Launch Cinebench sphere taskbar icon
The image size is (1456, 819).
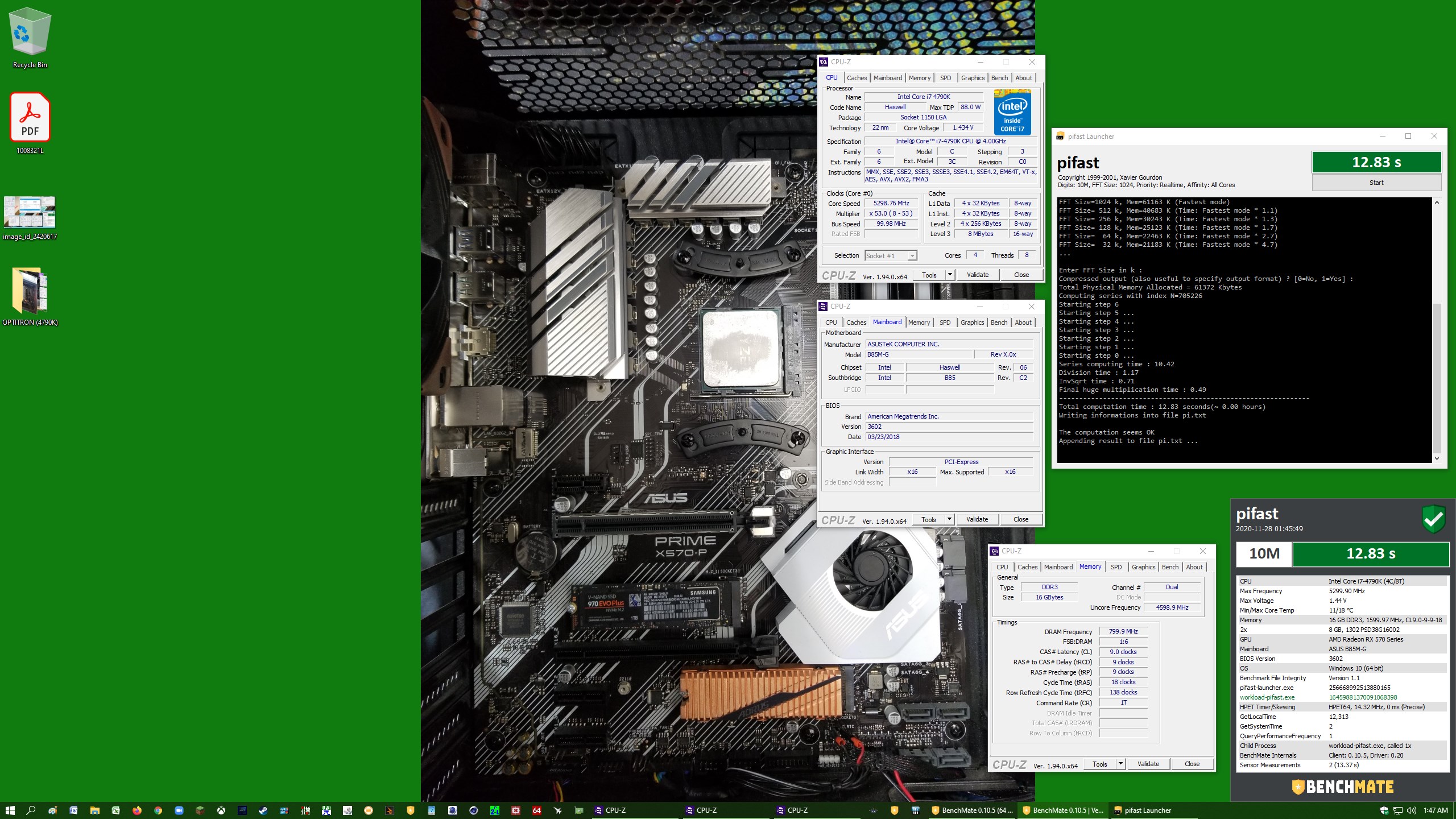[x=473, y=810]
